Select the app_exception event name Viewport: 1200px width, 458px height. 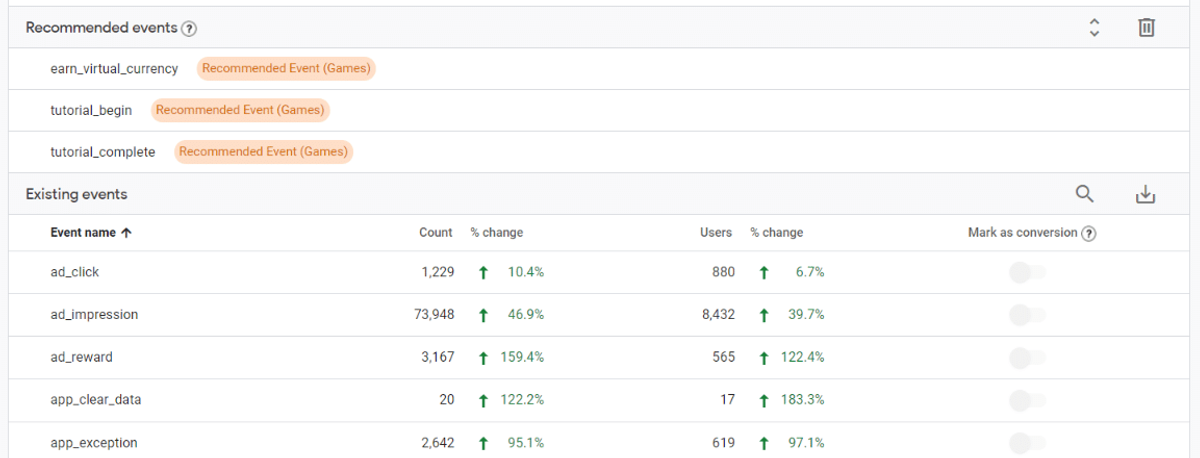click(94, 442)
